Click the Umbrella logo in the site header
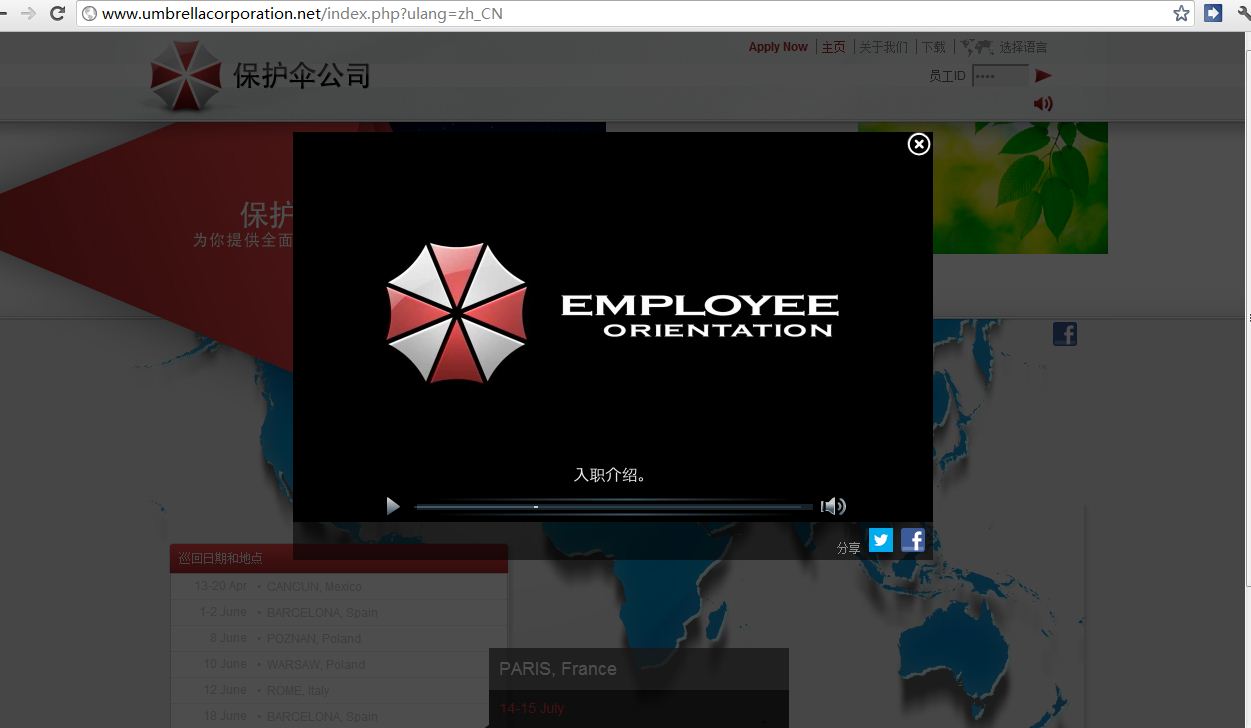The image size is (1251, 728). pos(185,76)
